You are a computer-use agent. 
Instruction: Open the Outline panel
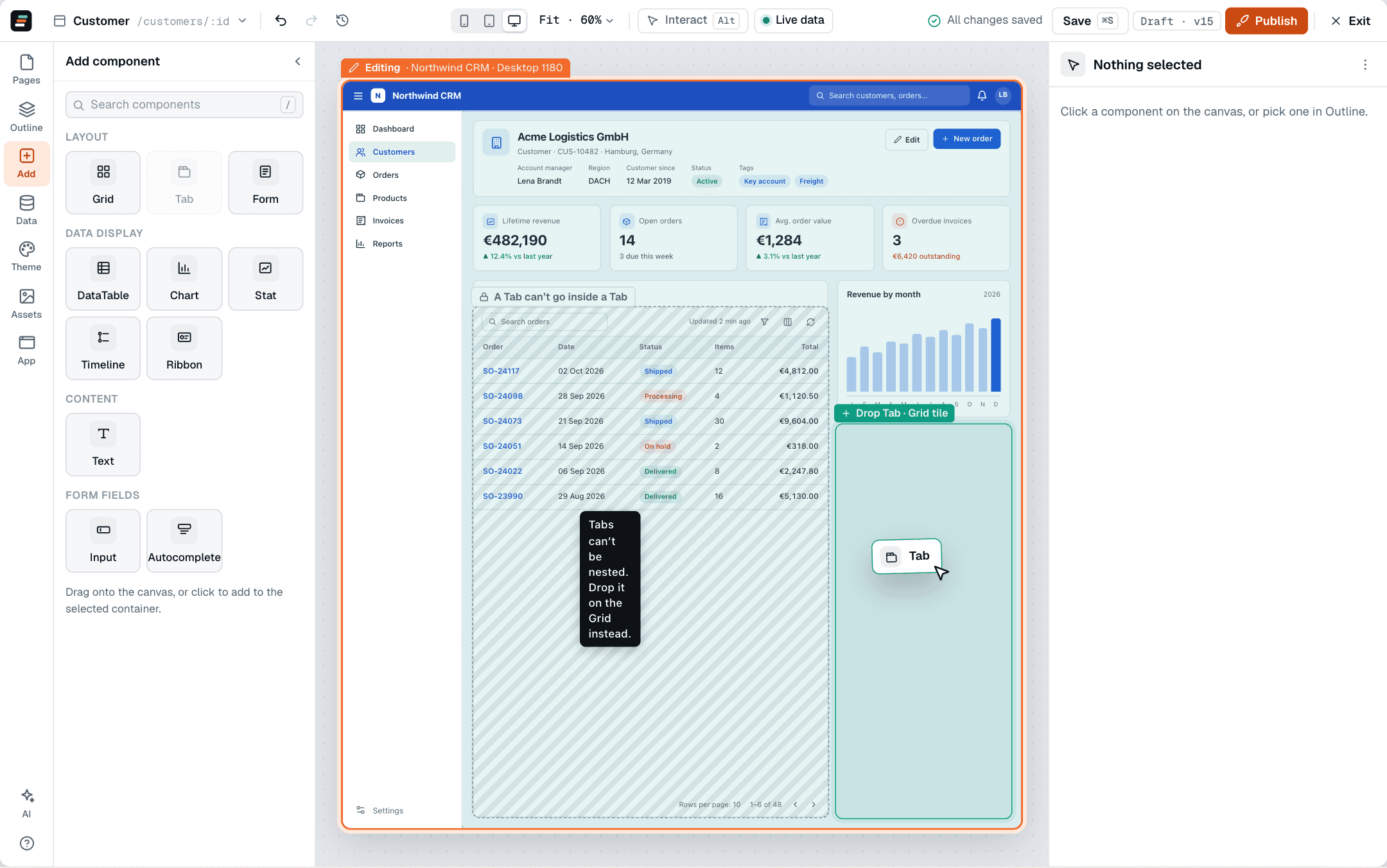(26, 117)
